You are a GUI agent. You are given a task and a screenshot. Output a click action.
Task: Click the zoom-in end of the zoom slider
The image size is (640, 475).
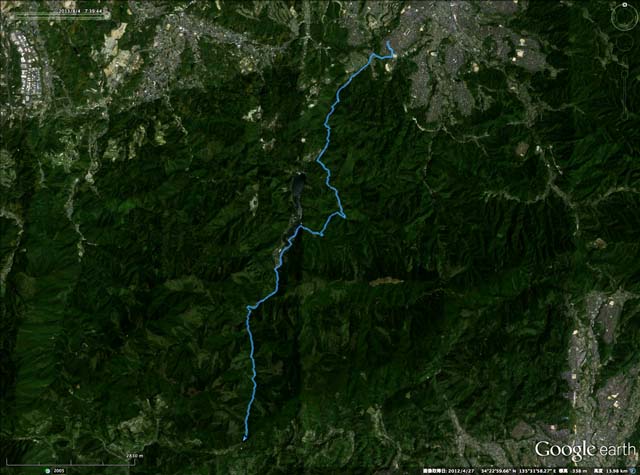tap(625, 60)
